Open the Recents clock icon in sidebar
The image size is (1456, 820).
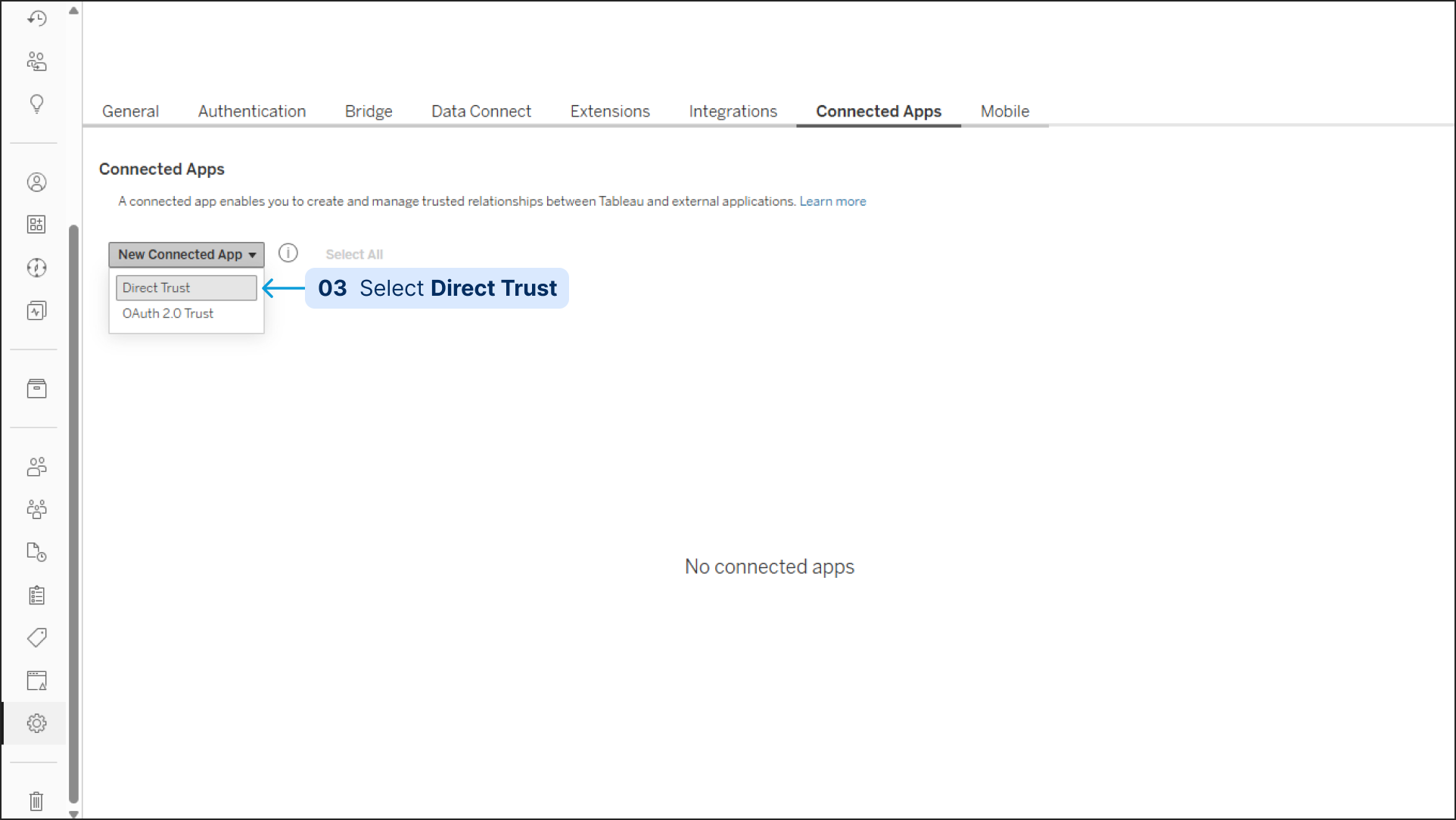pos(36,18)
